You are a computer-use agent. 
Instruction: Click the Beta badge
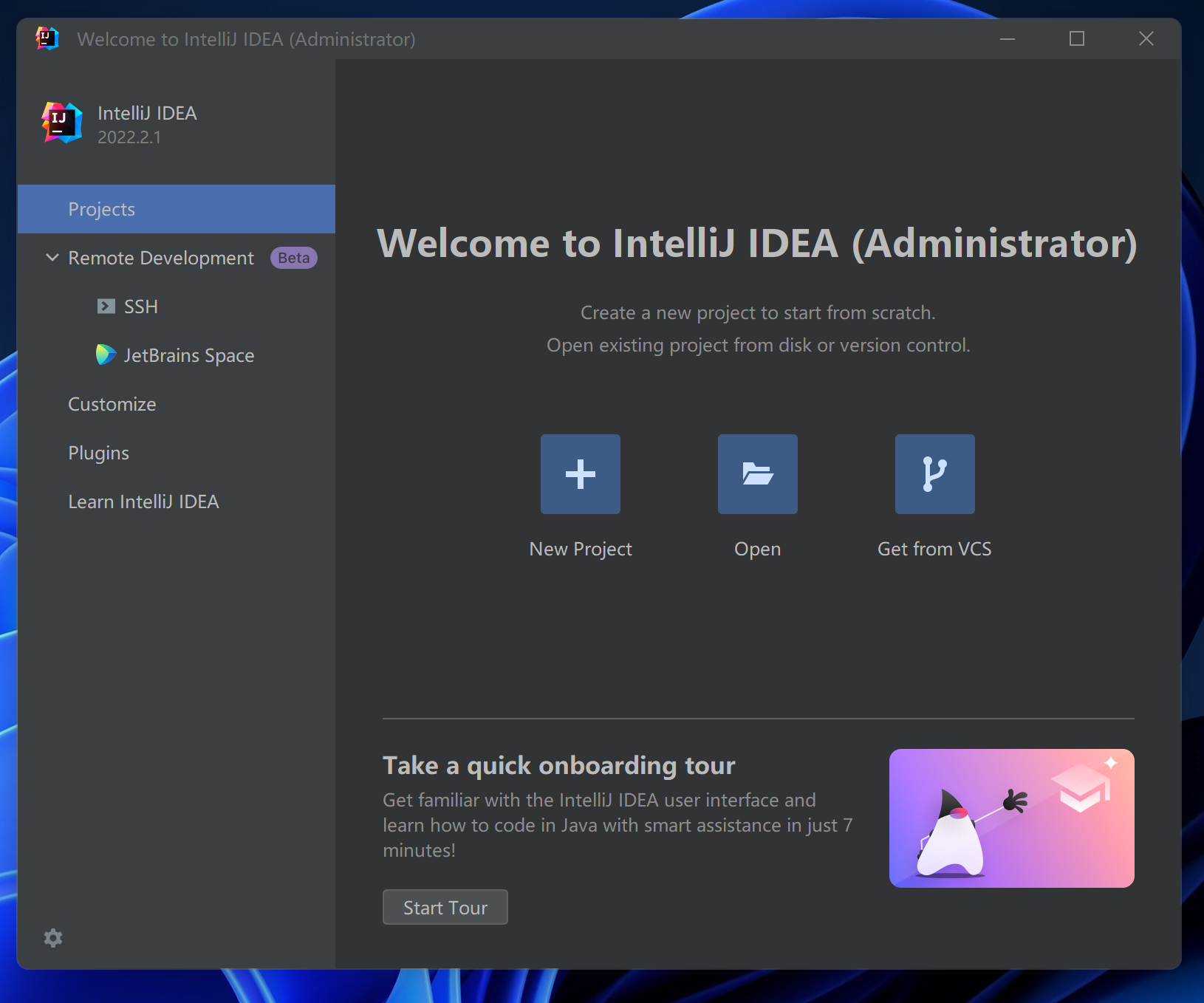coord(294,258)
